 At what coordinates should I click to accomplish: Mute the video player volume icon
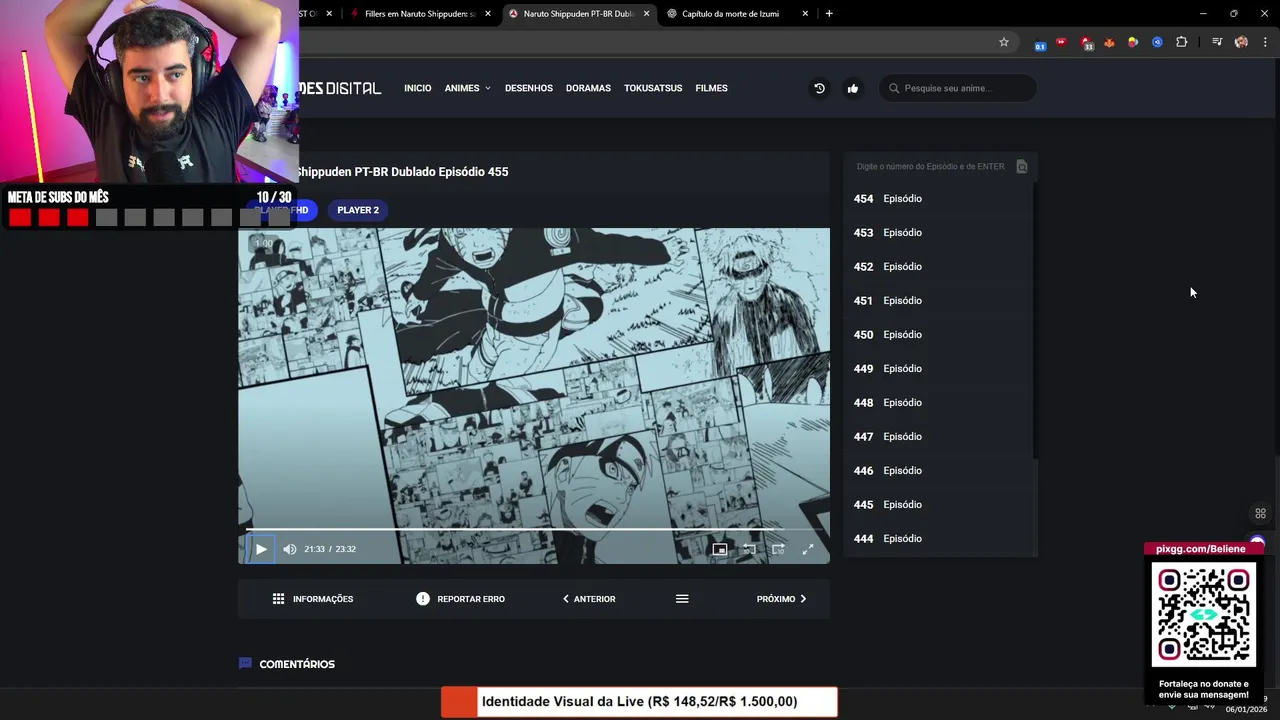[290, 549]
